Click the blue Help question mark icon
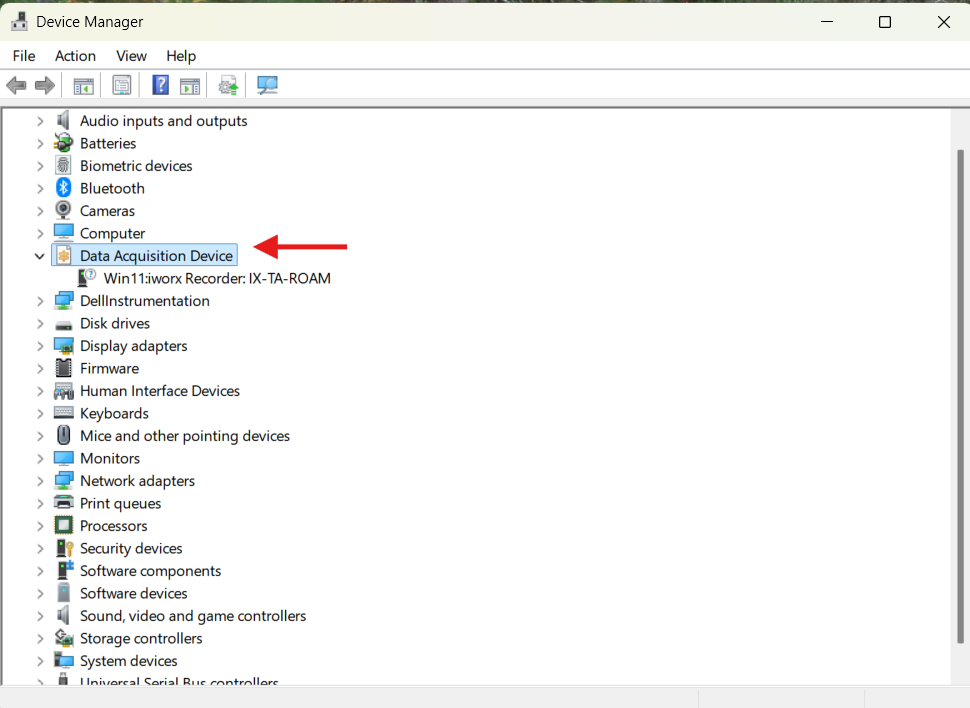The width and height of the screenshot is (970, 708). [x=160, y=86]
